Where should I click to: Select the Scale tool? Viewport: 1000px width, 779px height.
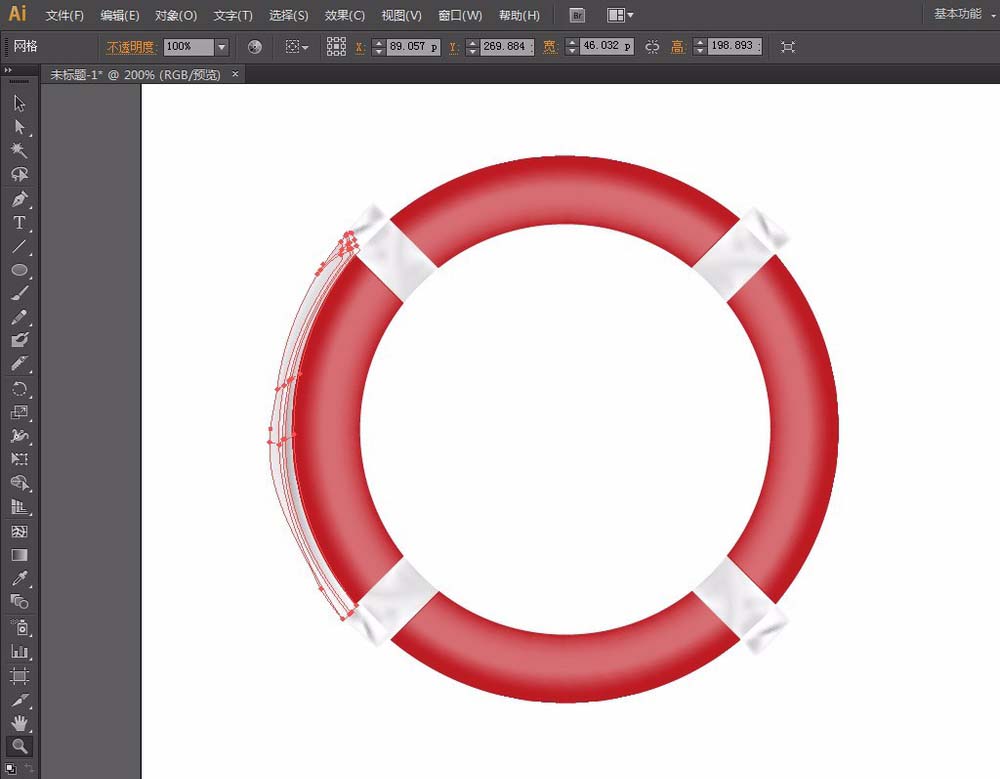click(19, 413)
